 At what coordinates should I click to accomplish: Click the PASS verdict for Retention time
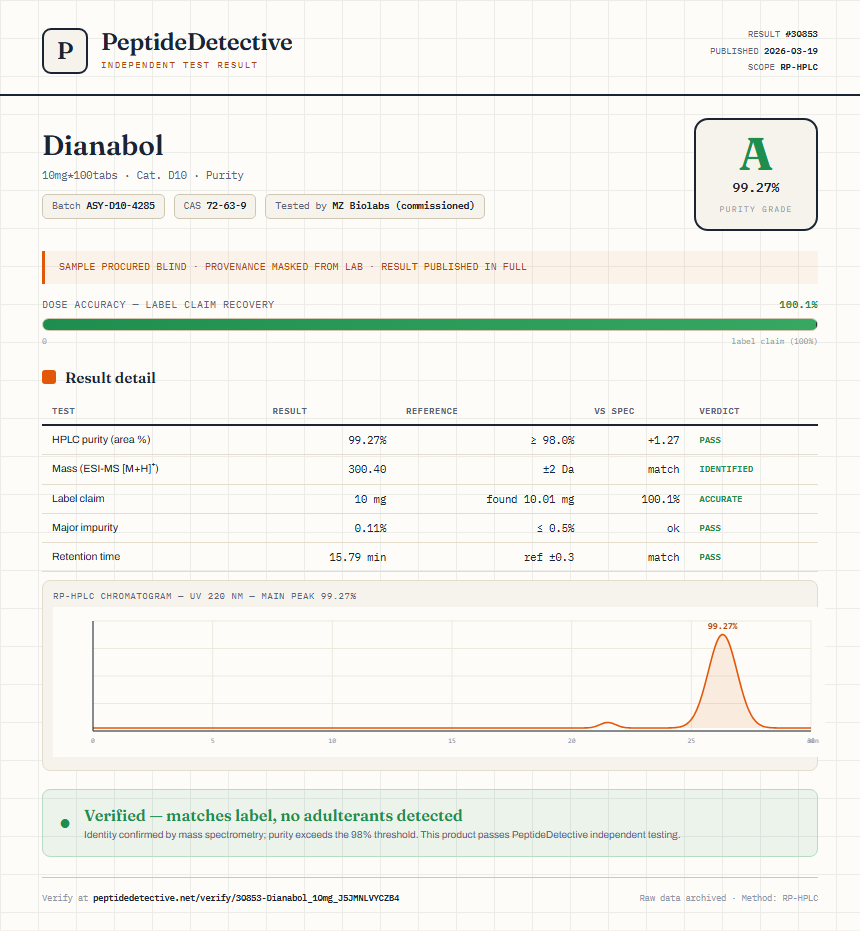tap(710, 557)
